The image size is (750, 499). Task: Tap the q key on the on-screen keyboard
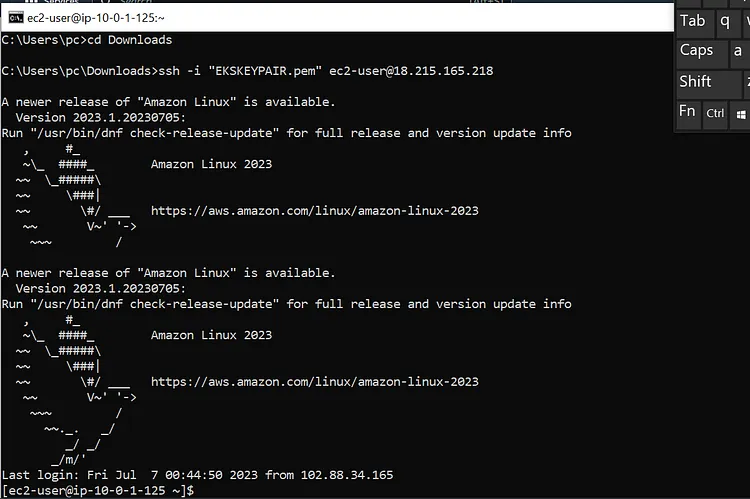tap(727, 22)
